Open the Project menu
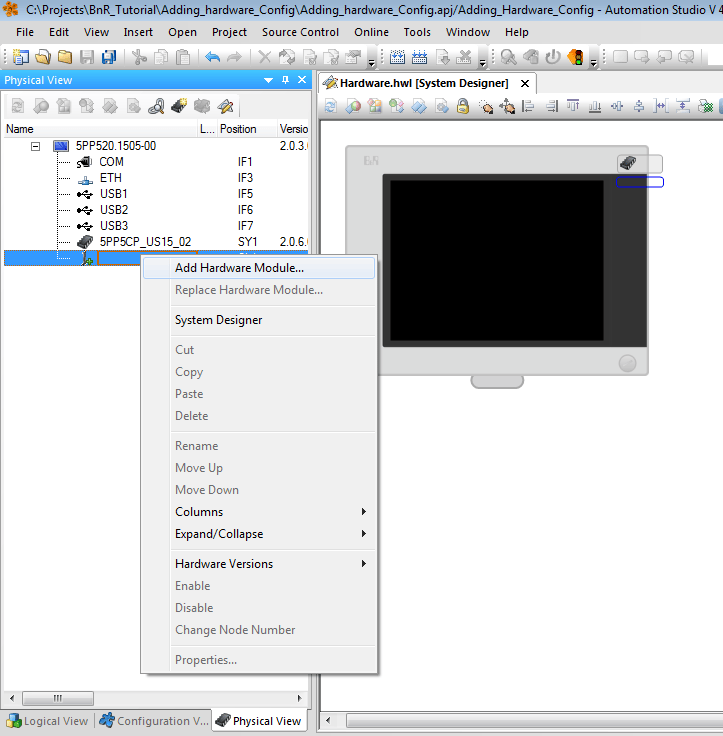This screenshot has height=736, width=723. coord(229,32)
